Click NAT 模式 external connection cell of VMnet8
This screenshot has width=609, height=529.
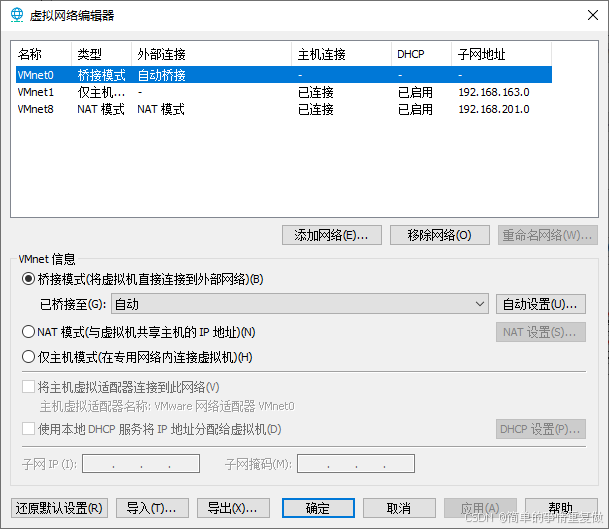click(x=161, y=109)
